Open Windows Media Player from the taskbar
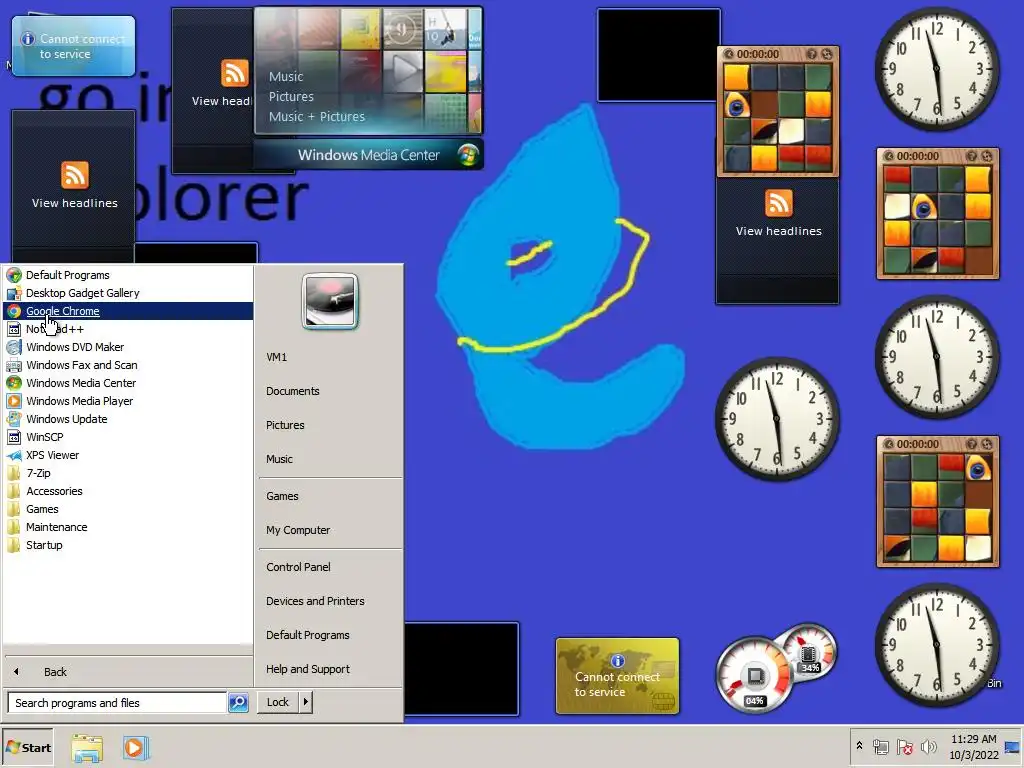The height and width of the screenshot is (768, 1024). point(136,748)
